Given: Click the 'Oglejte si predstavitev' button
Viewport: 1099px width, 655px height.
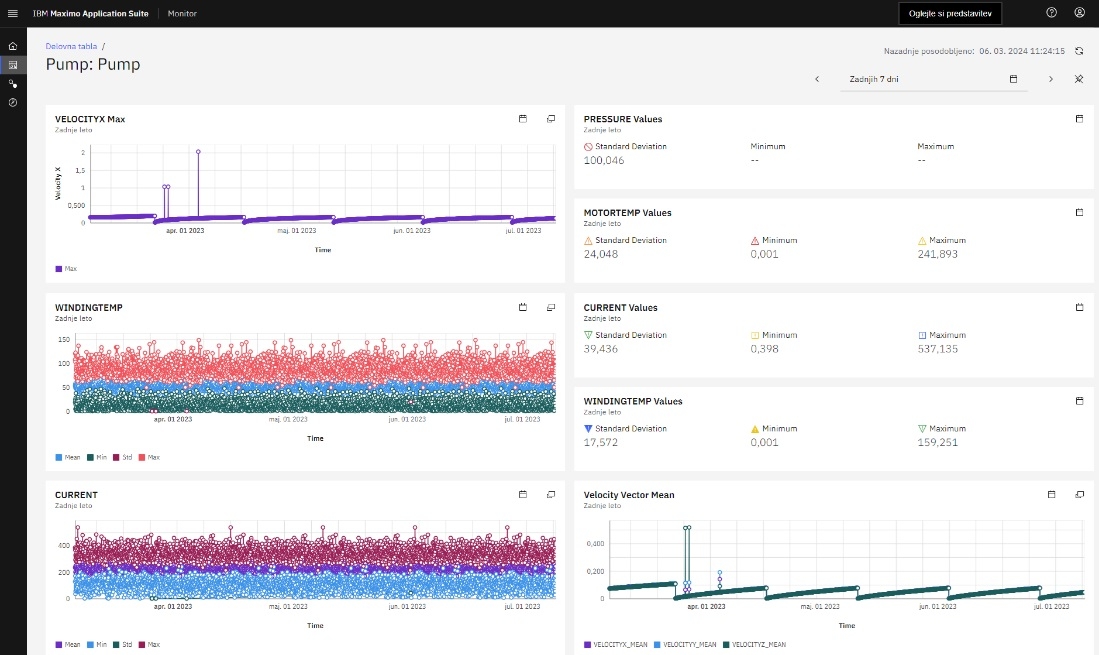Looking at the screenshot, I should 949,13.
